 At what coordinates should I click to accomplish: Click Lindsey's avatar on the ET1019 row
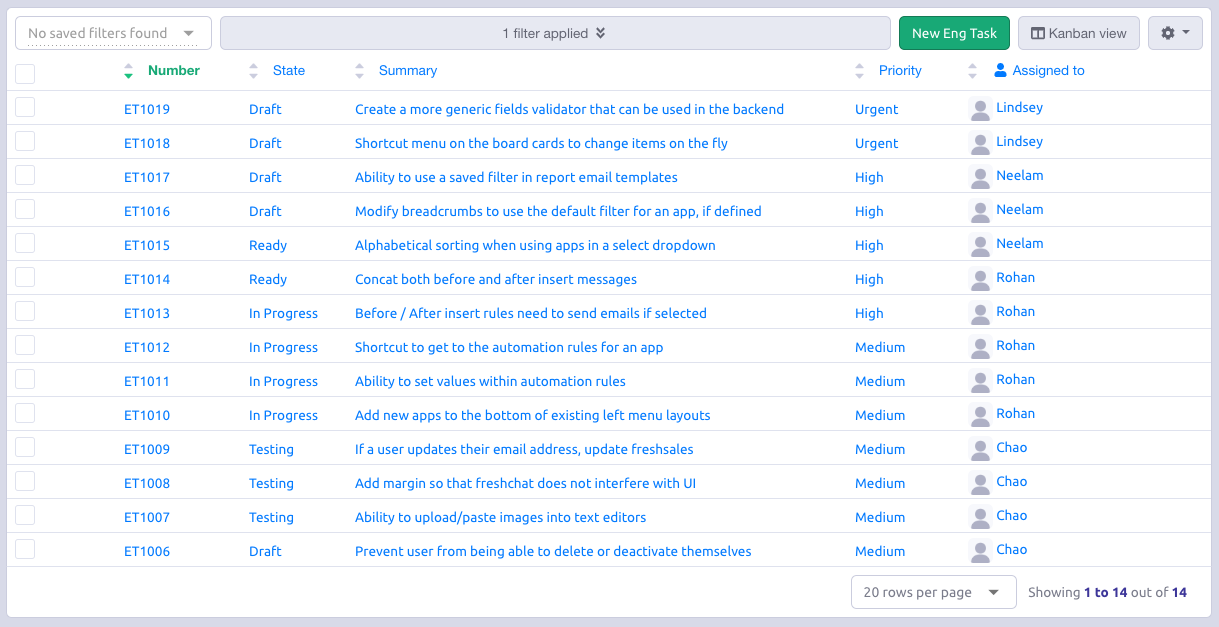(981, 109)
